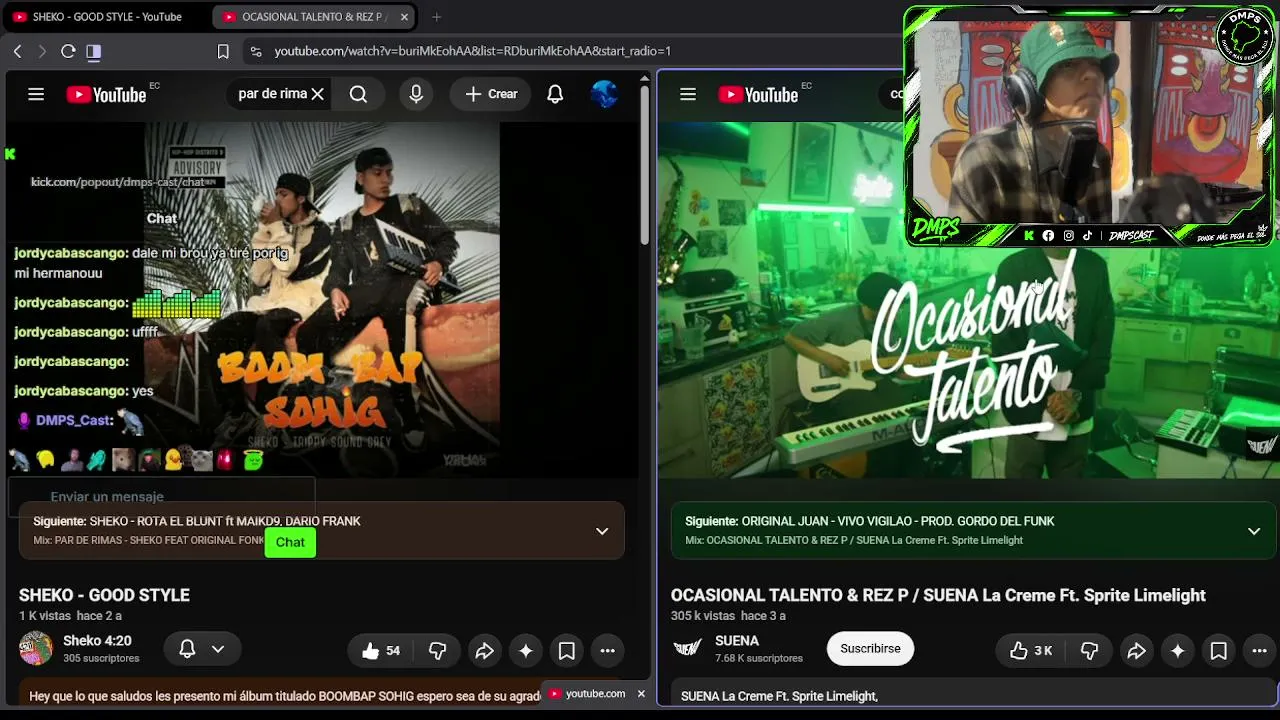
Task: Click the Crear button
Action: [491, 94]
